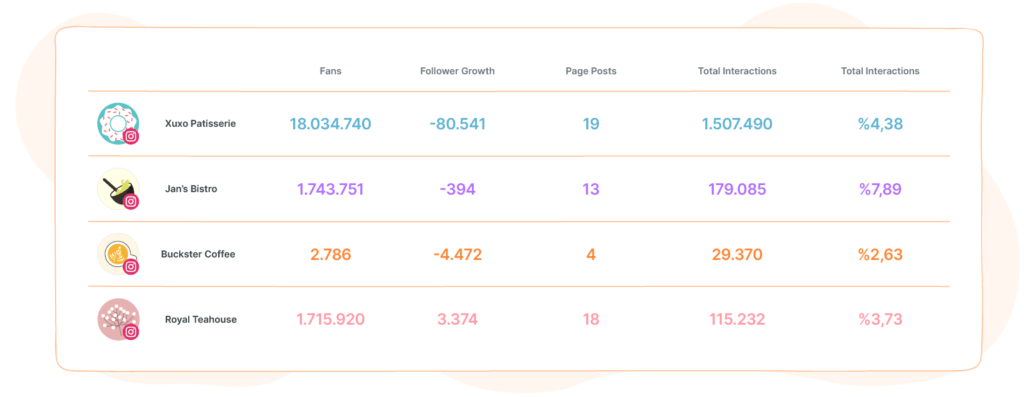This screenshot has height=397, width=1024.
Task: Click the Buckster Coffee cup logo
Action: pyautogui.click(x=118, y=254)
